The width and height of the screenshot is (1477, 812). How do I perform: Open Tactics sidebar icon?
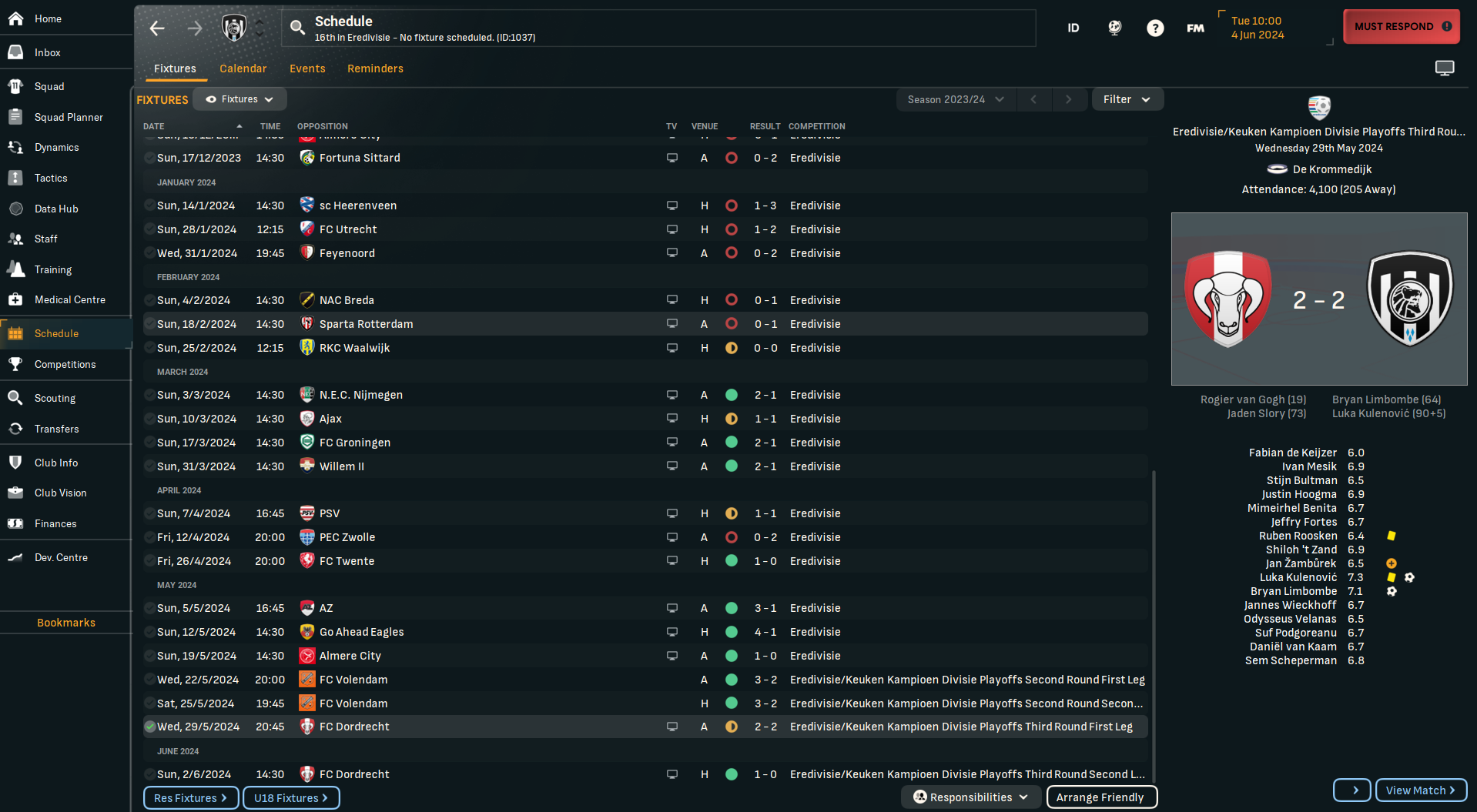[15, 178]
